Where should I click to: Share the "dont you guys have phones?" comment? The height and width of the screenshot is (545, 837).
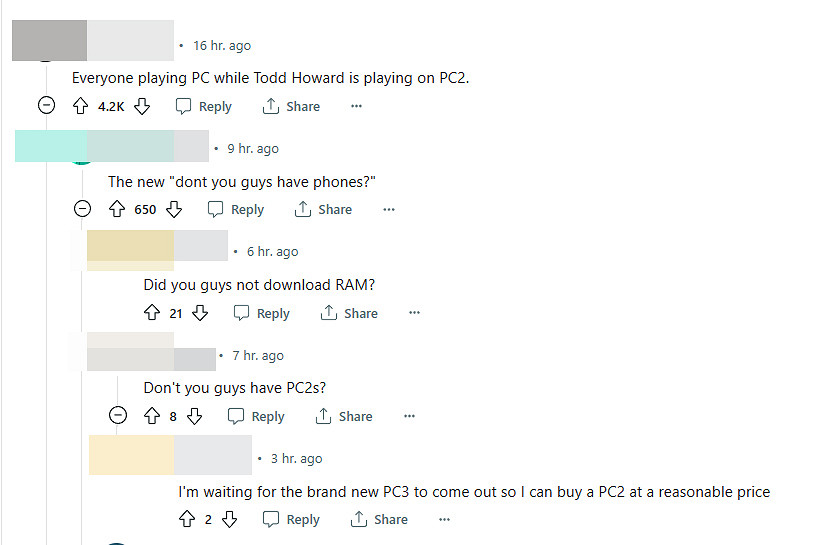point(323,209)
